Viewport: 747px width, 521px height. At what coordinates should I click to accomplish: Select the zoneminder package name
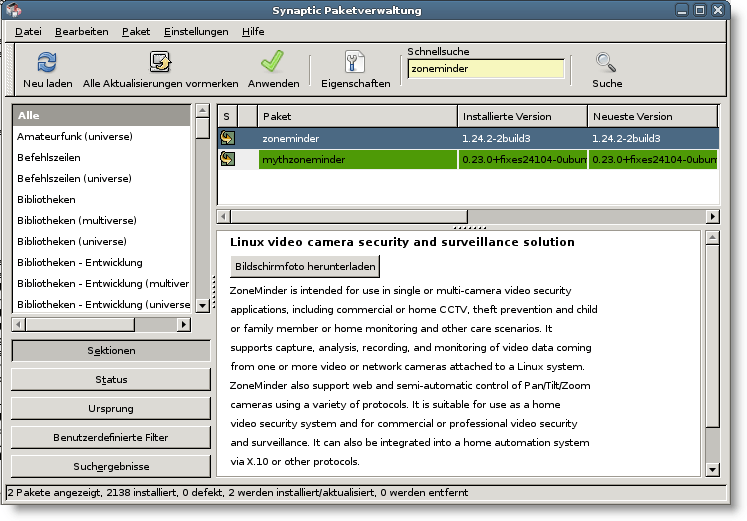point(291,139)
